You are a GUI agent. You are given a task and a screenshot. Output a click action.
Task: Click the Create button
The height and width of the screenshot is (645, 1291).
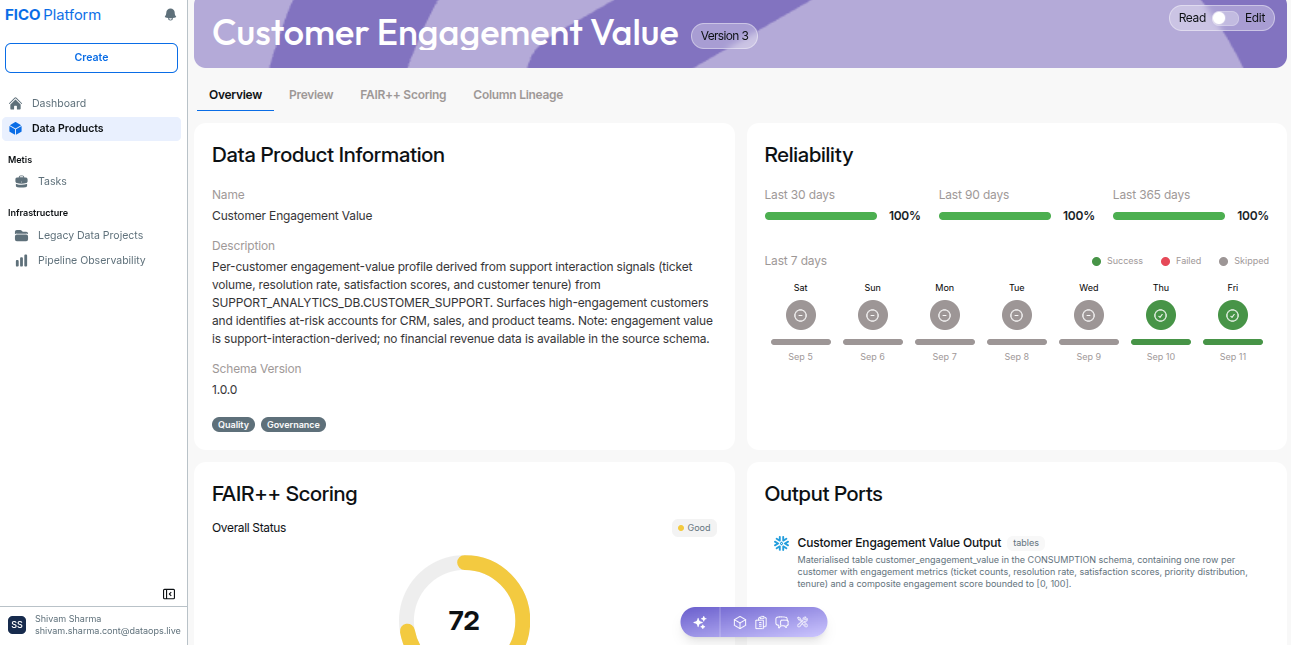point(91,58)
